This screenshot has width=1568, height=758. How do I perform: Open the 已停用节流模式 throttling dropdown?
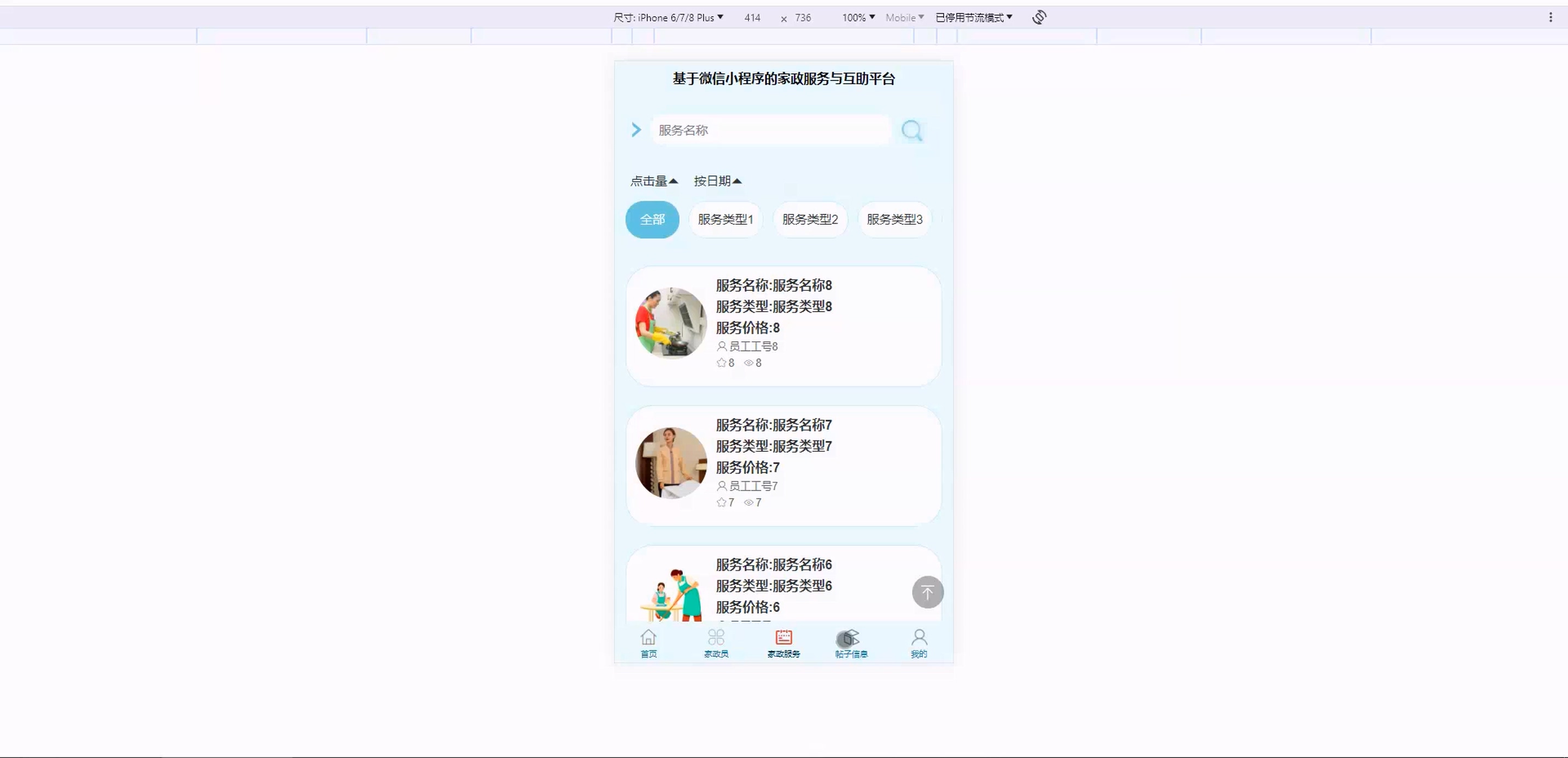973,18
